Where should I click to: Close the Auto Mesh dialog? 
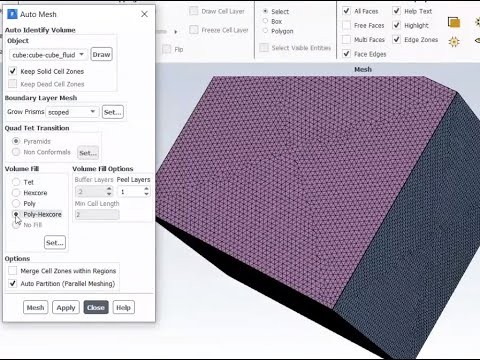(x=144, y=14)
